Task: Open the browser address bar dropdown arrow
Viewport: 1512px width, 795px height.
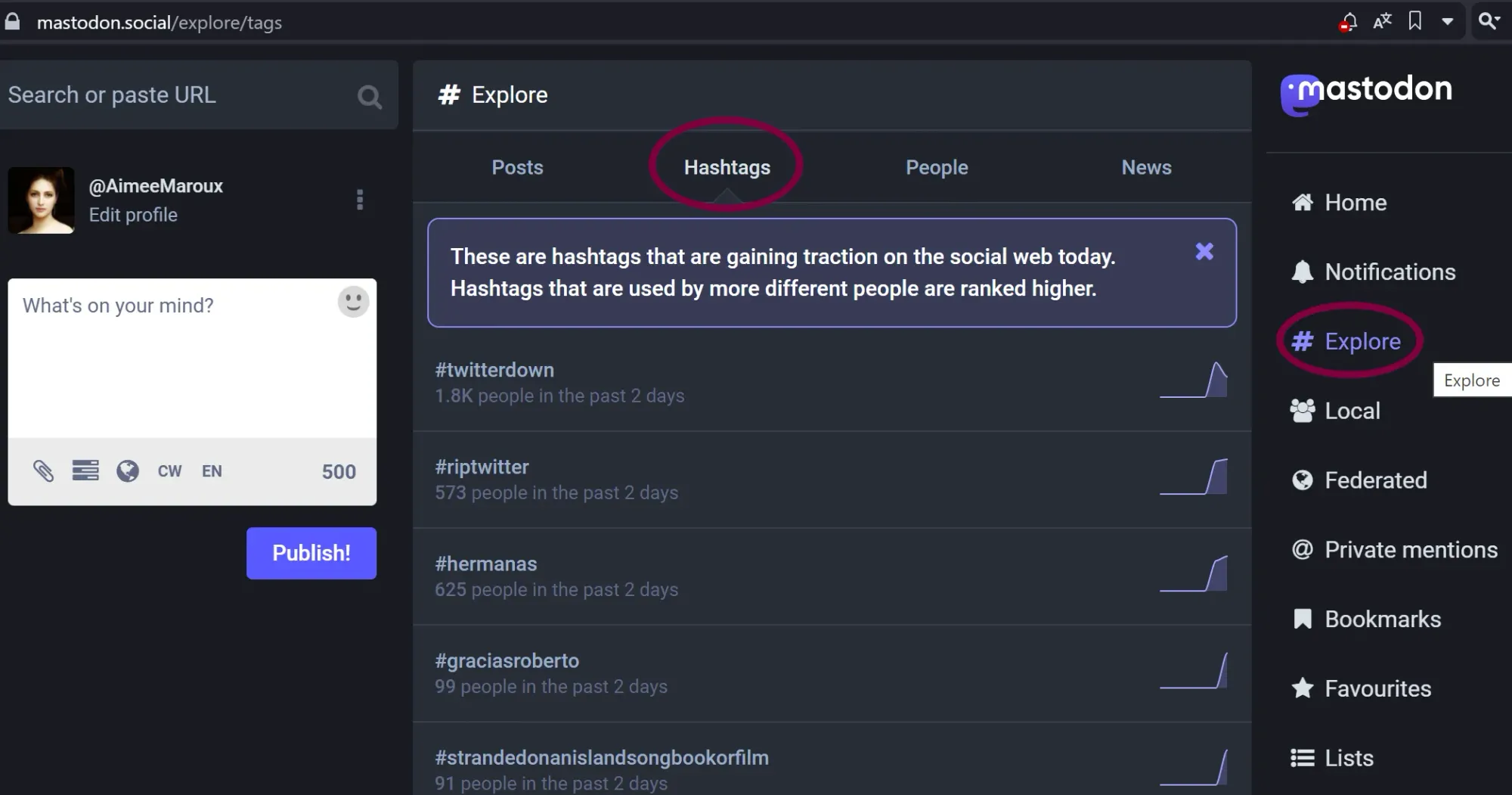Action: (1448, 22)
